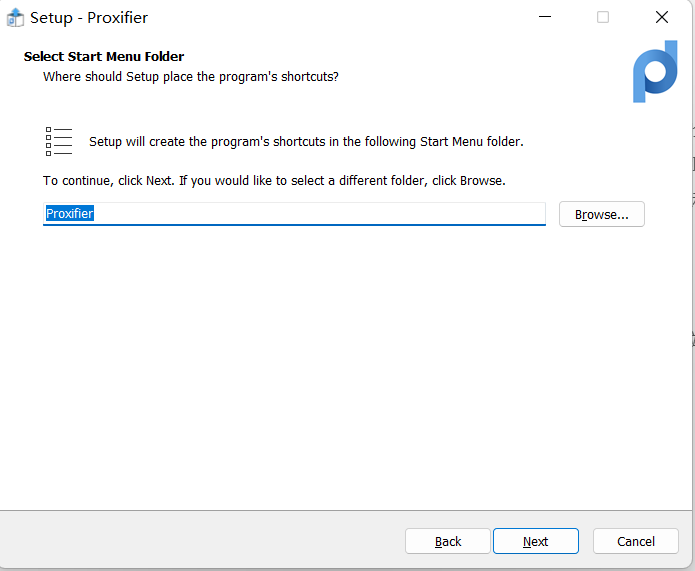The height and width of the screenshot is (571, 695).
Task: Click the highlighted Proxifier text in the field
Action: pos(70,214)
